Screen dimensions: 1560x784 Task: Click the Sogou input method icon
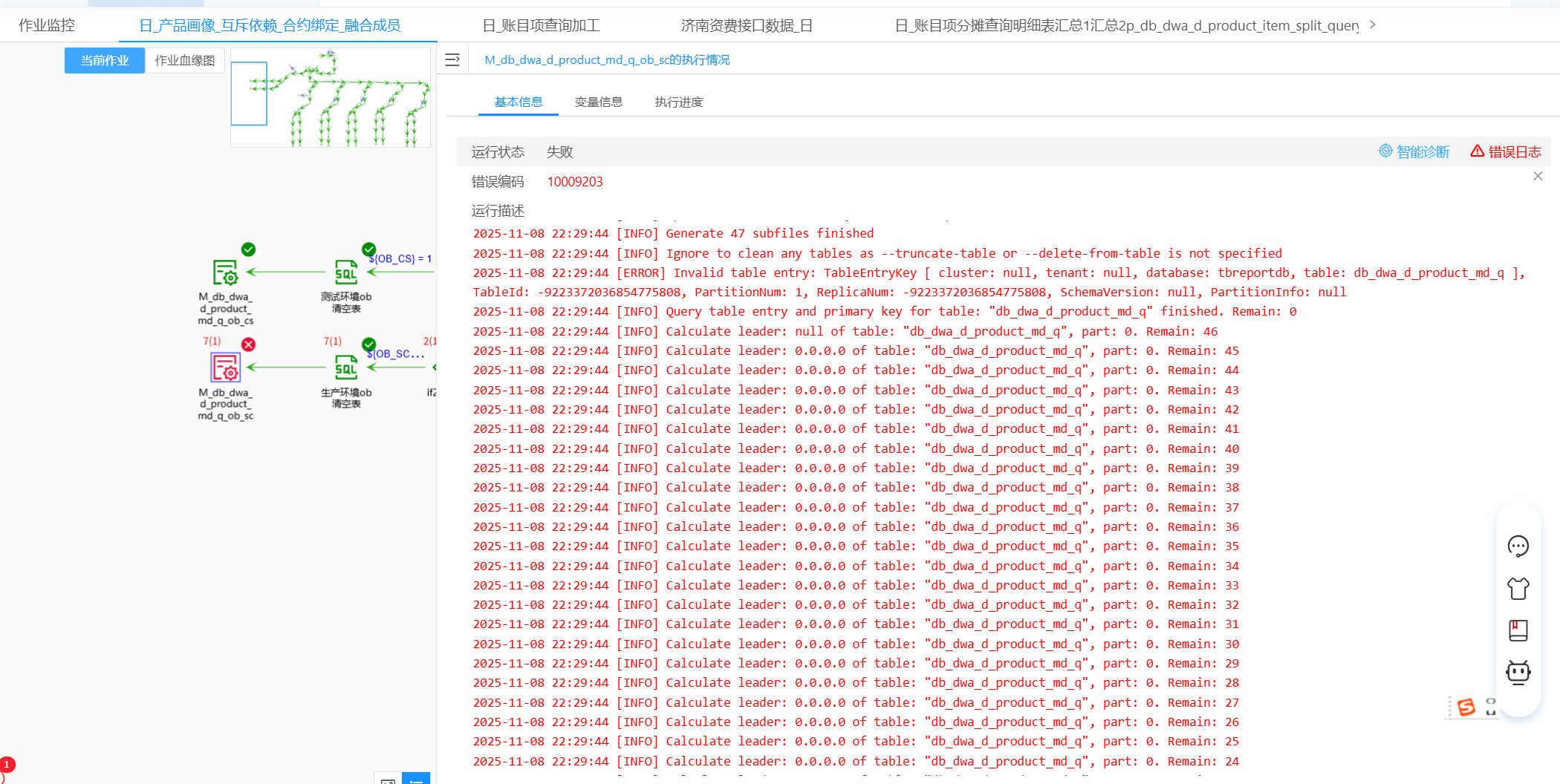(1466, 707)
